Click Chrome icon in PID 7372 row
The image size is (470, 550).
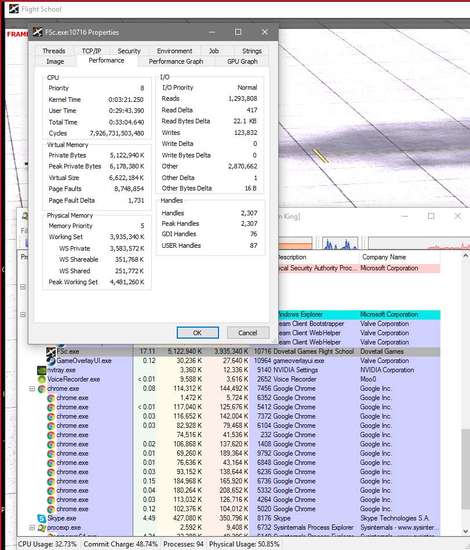point(51,416)
